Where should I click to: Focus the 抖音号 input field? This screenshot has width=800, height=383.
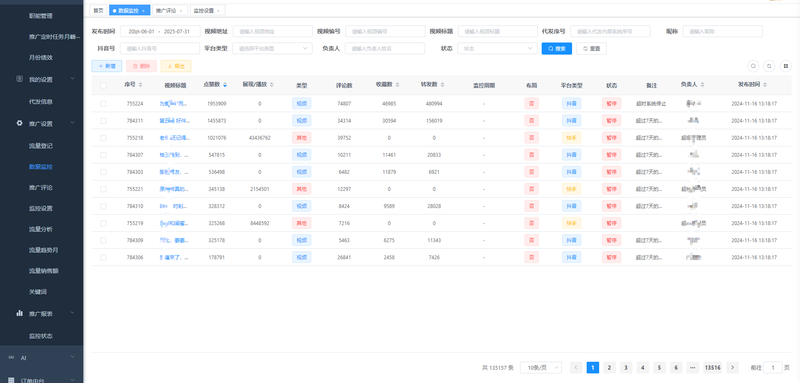tap(160, 48)
